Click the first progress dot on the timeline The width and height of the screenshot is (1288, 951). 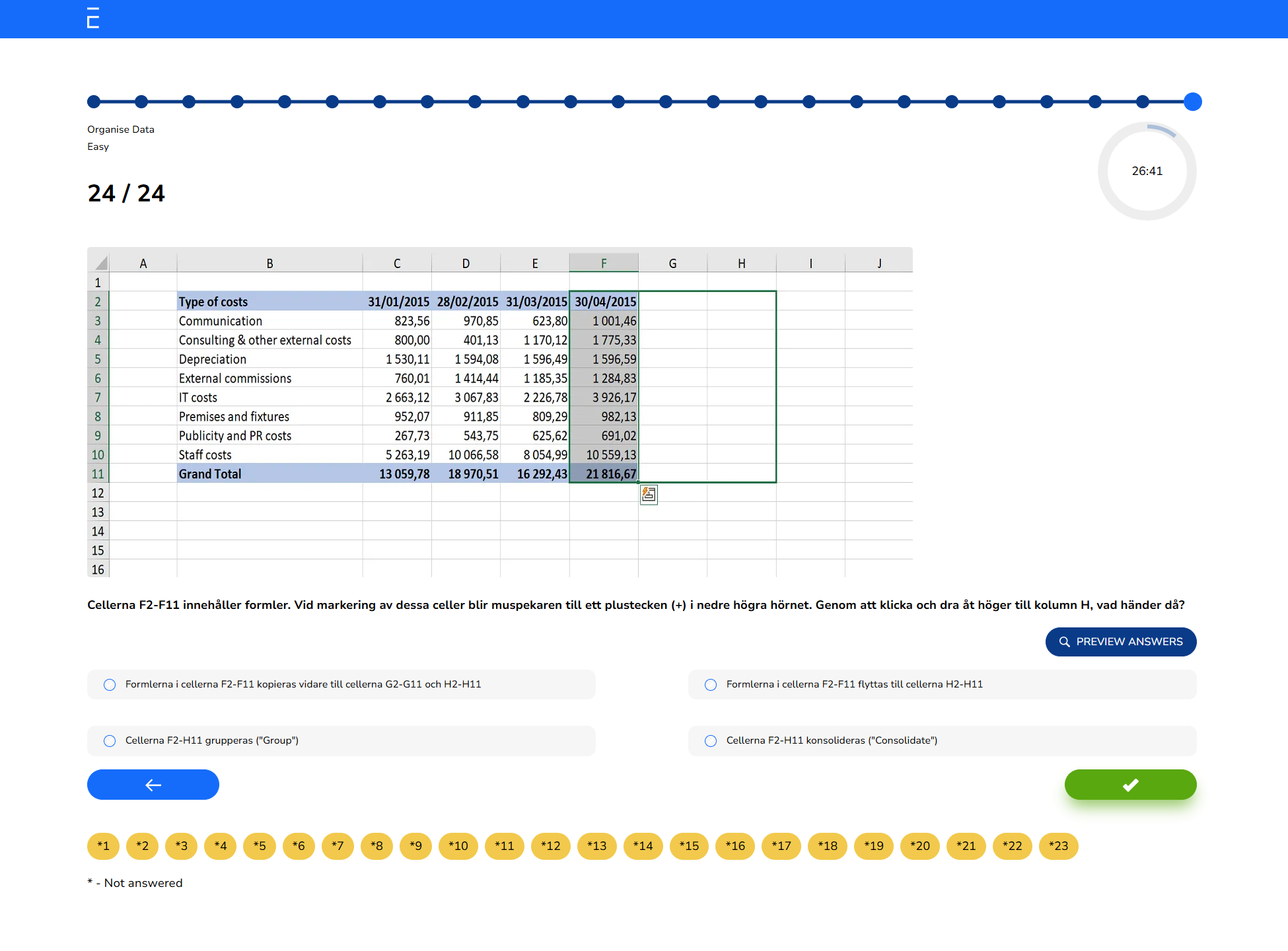pos(93,102)
